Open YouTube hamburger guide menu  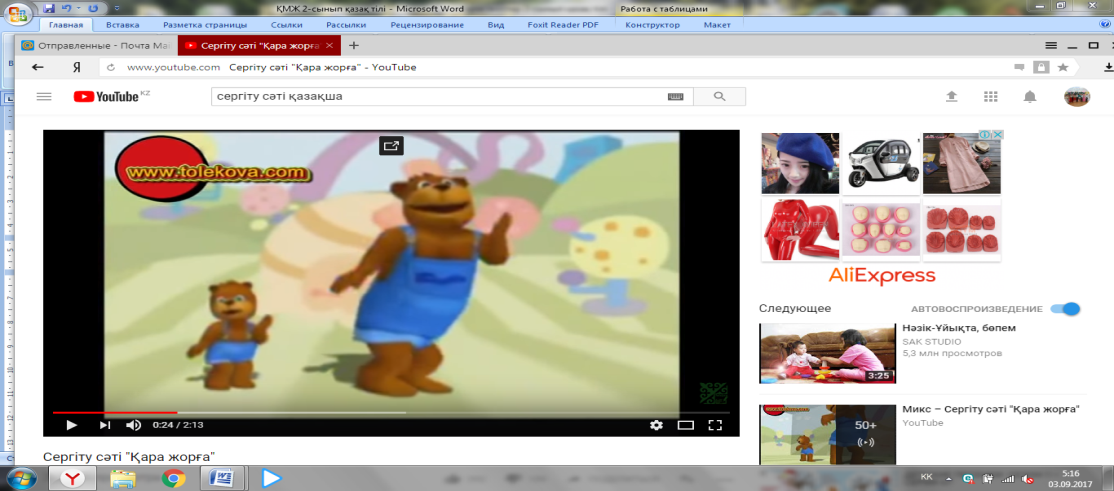[44, 96]
